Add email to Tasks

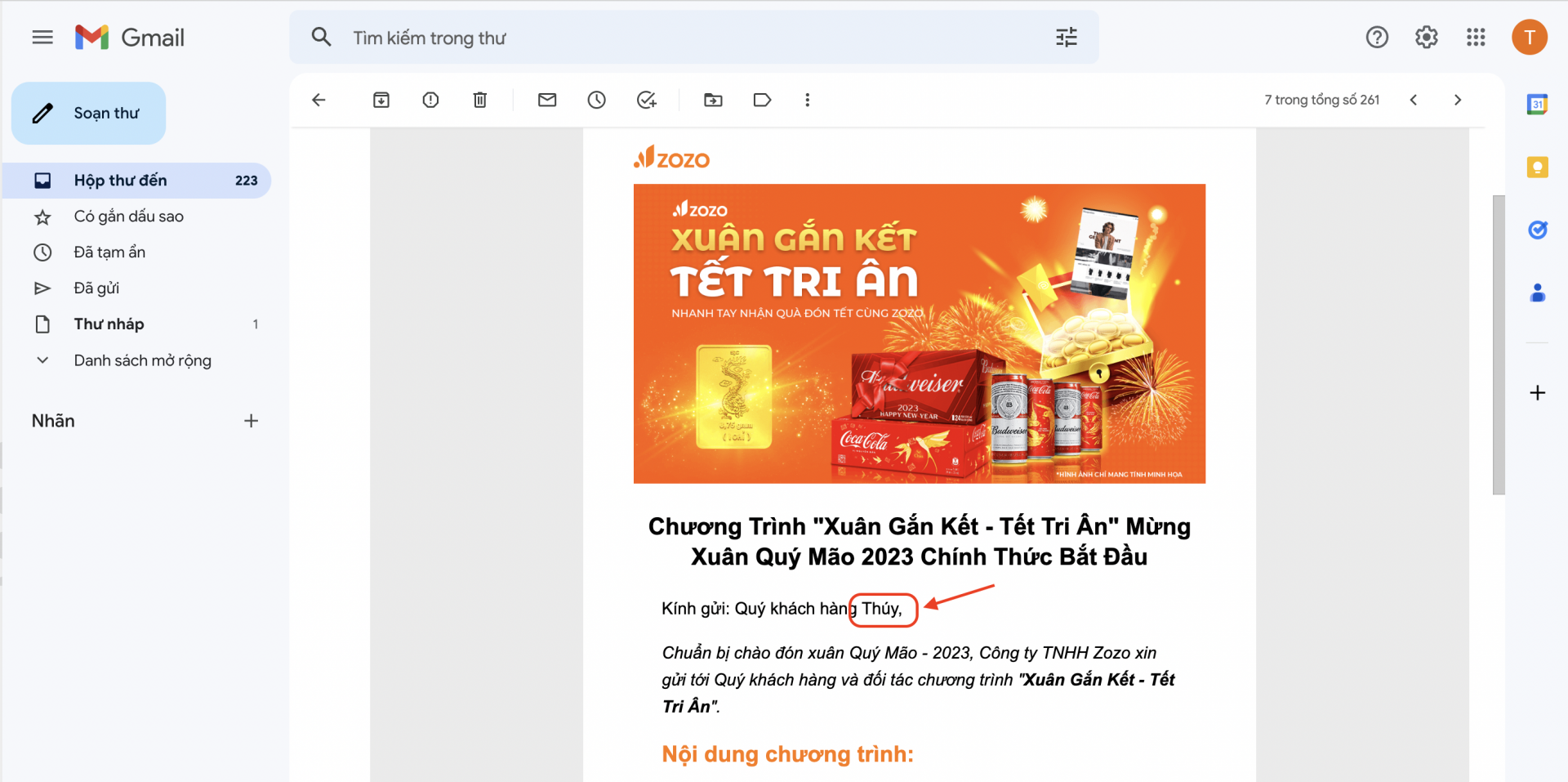[647, 100]
